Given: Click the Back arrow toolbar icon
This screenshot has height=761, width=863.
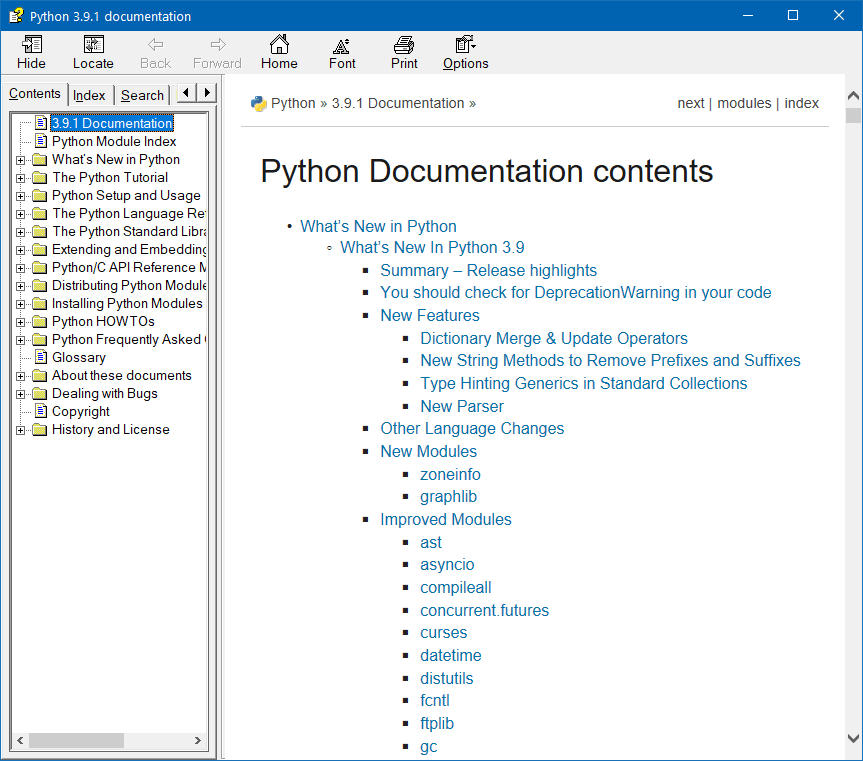Looking at the screenshot, I should [156, 44].
